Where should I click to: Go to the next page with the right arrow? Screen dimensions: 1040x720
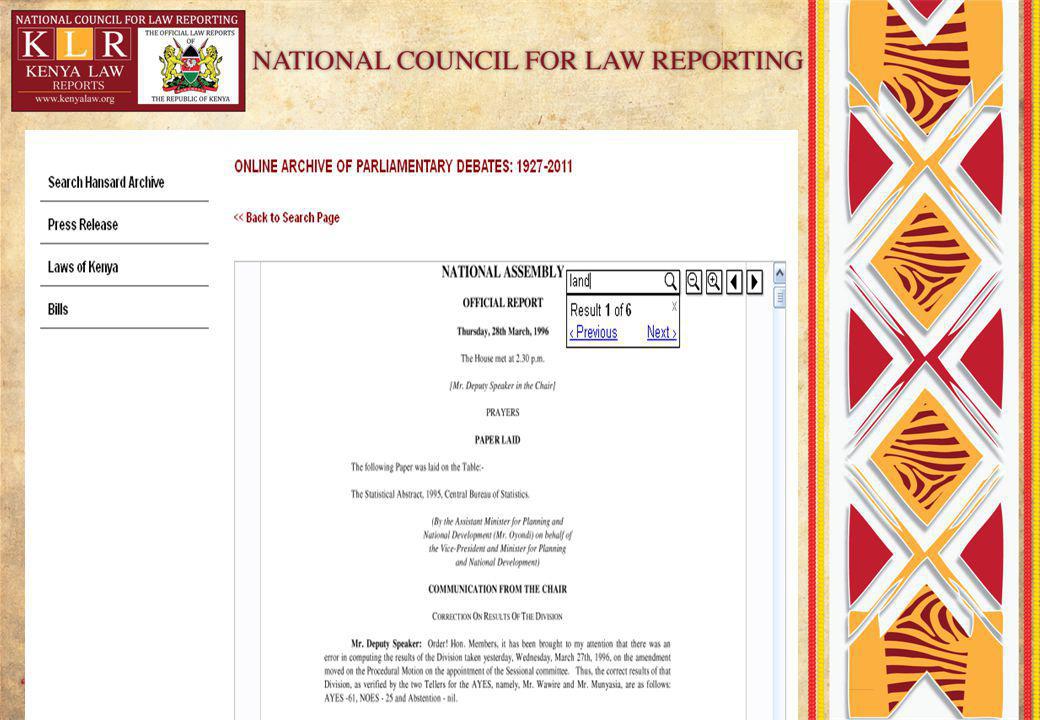(x=754, y=282)
